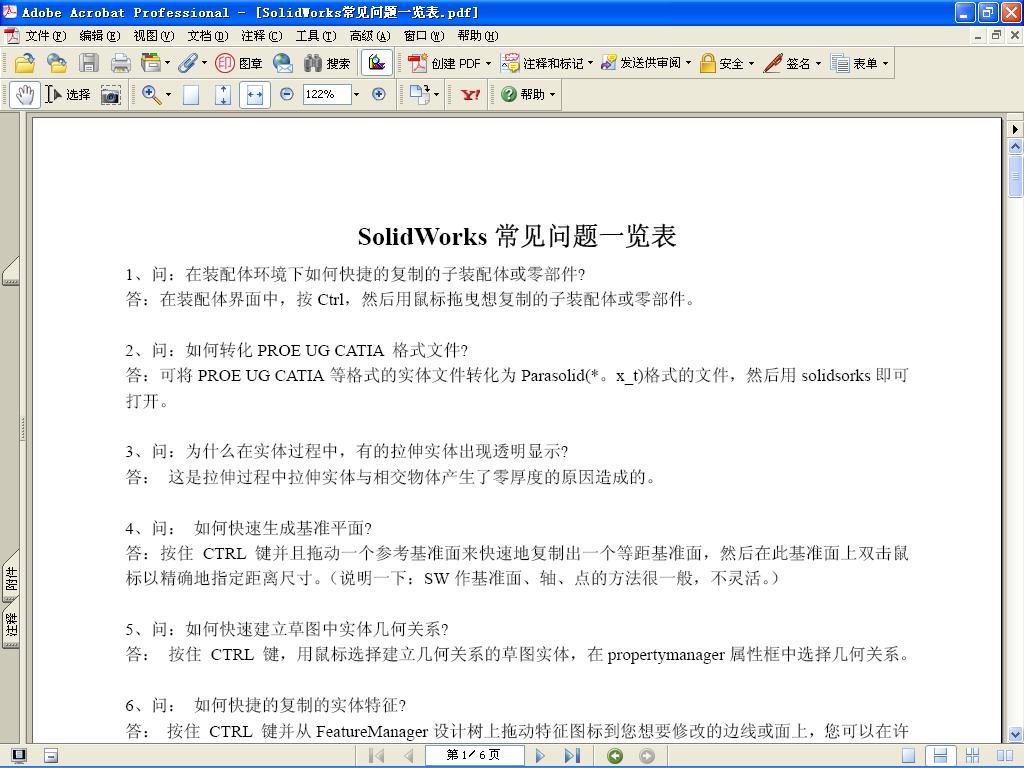Open the 窗口(W) menu
This screenshot has height=768, width=1024.
pyautogui.click(x=424, y=36)
